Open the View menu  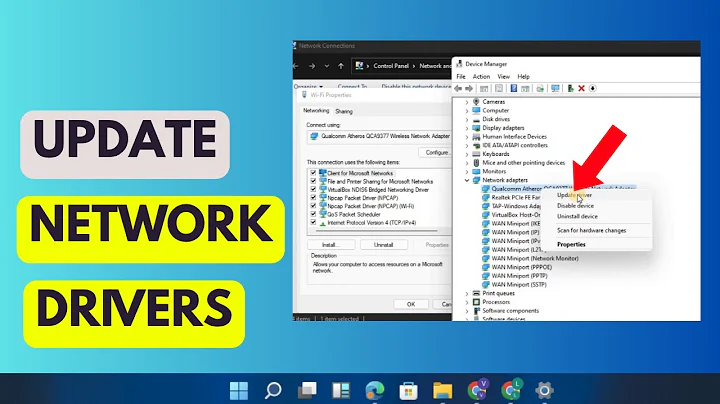tap(504, 77)
